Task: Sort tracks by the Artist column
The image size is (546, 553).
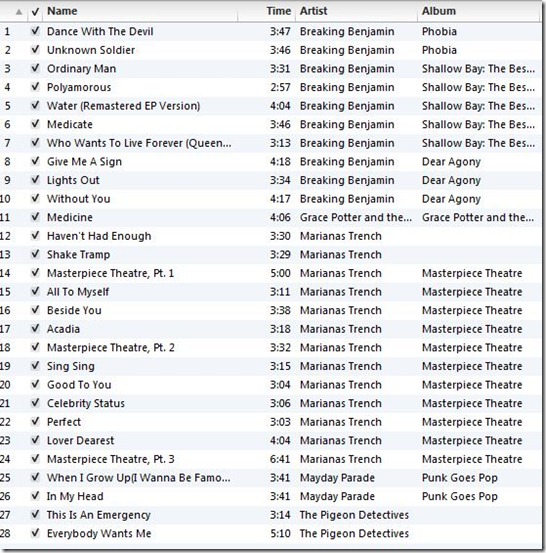Action: (x=314, y=11)
